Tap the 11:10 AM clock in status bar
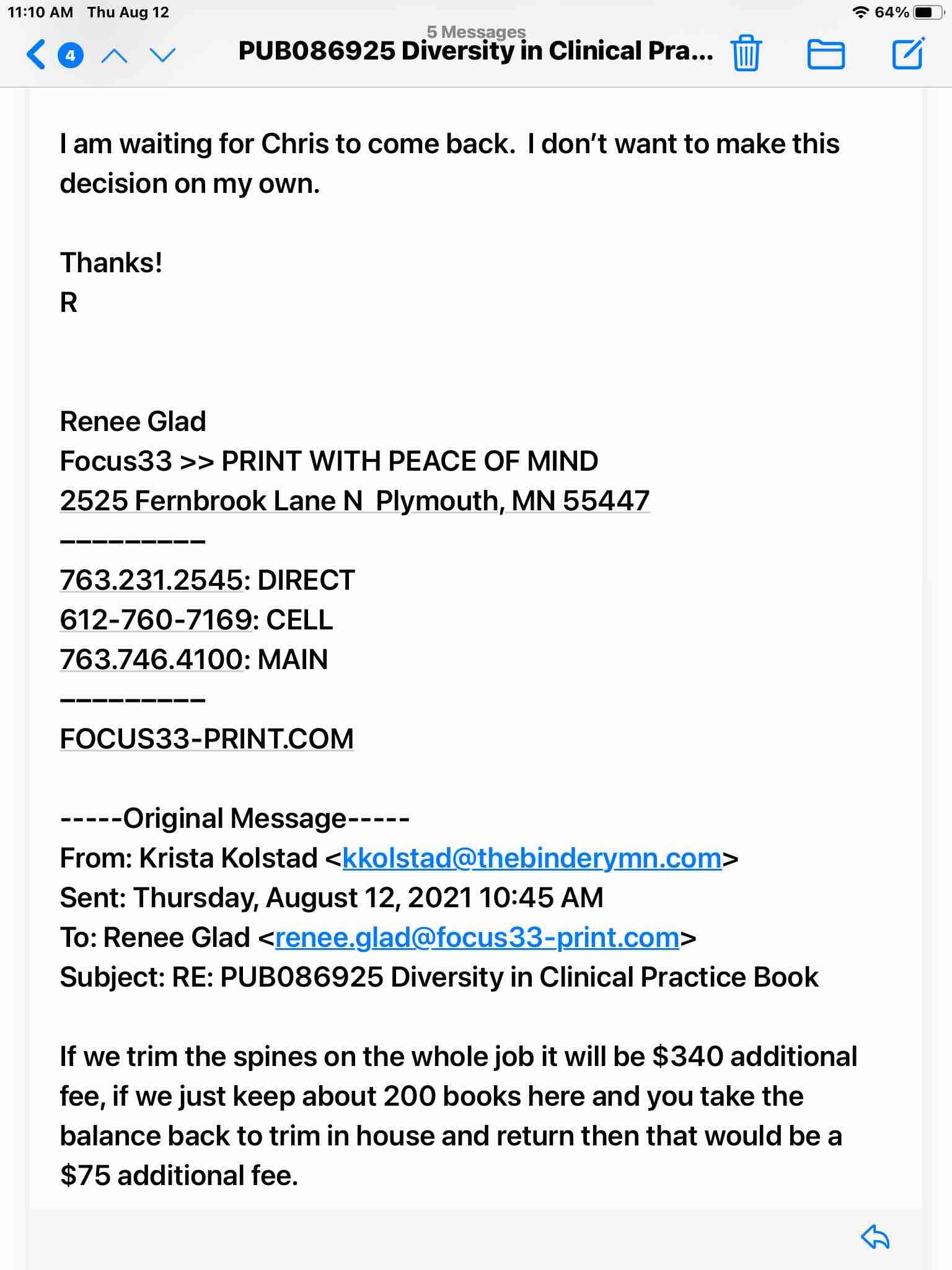The image size is (952, 1270). point(40,12)
